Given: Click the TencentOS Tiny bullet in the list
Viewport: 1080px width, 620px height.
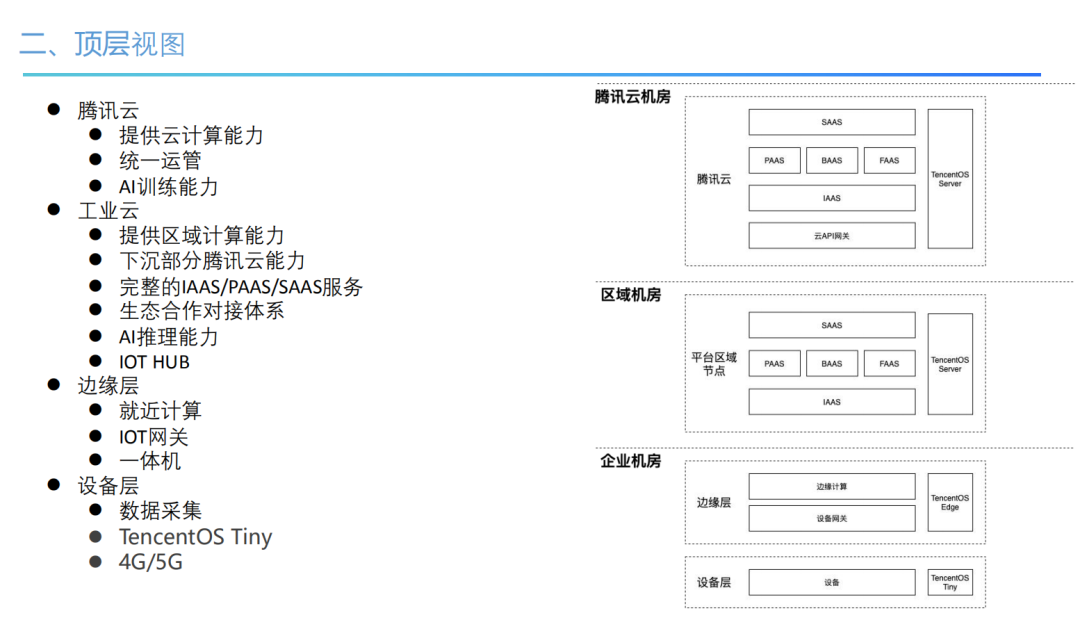Looking at the screenshot, I should 196,537.
